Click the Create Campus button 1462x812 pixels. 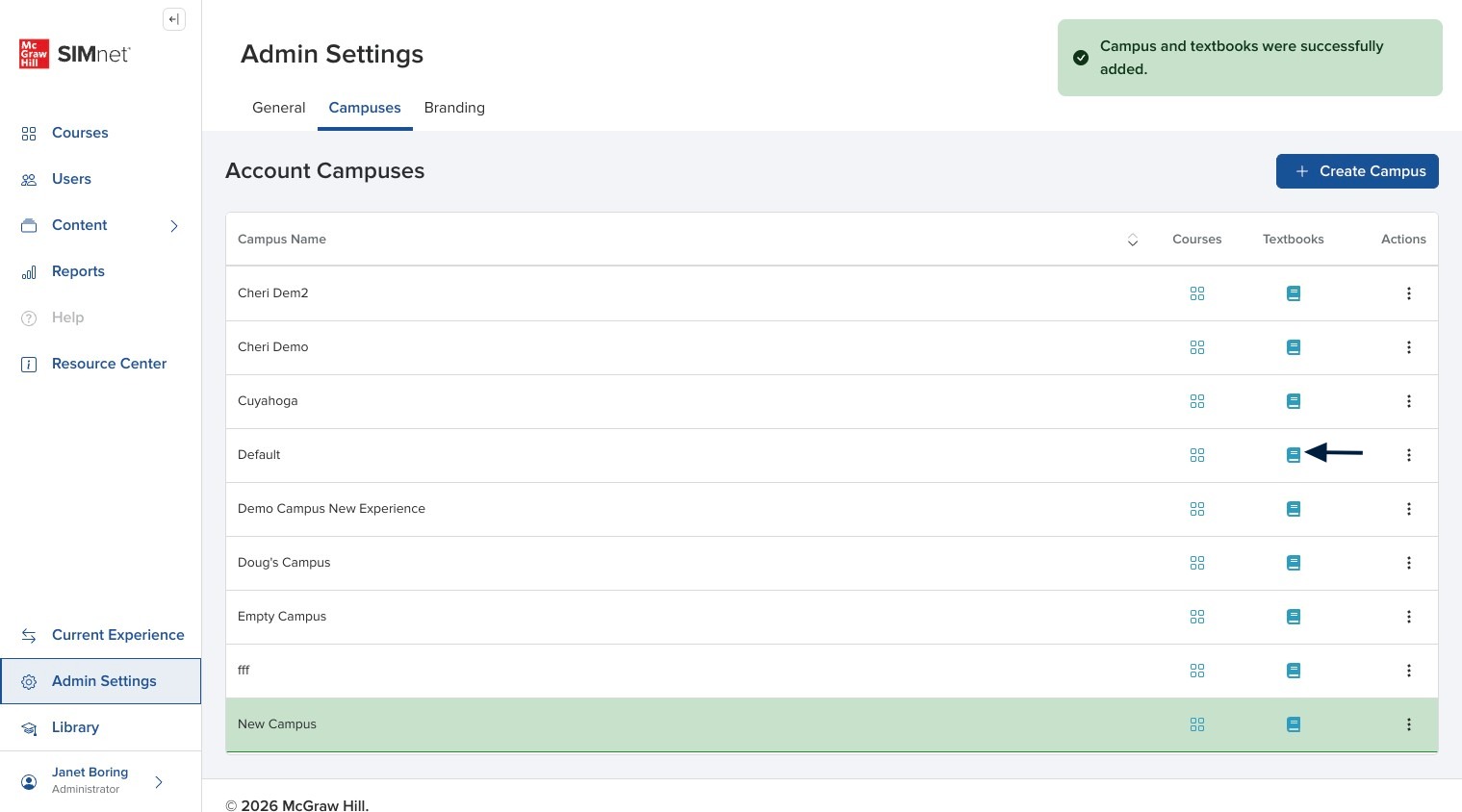[1357, 171]
